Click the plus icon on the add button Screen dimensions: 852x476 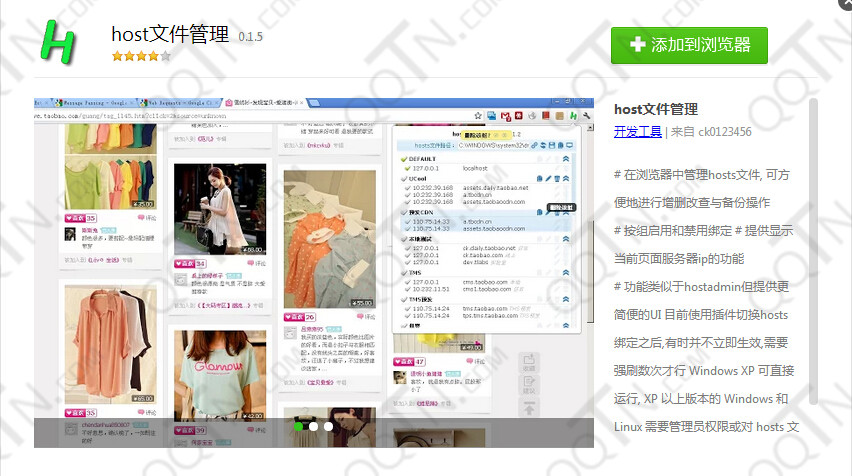coord(638,45)
